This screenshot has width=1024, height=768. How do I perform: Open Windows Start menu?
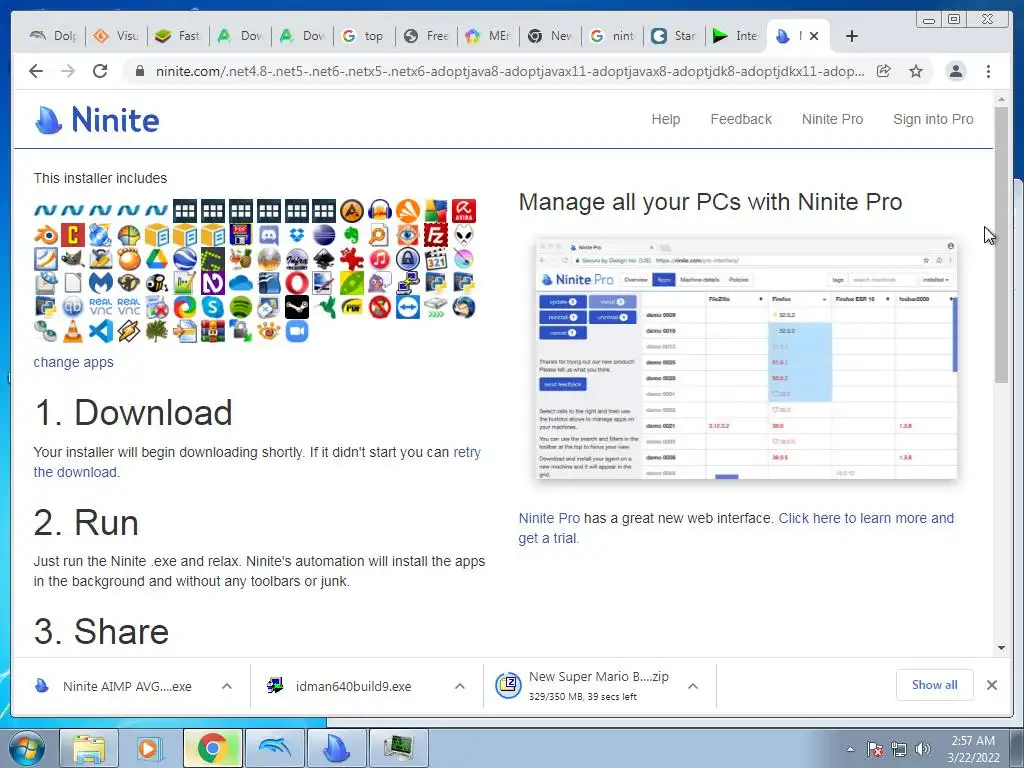click(x=27, y=748)
